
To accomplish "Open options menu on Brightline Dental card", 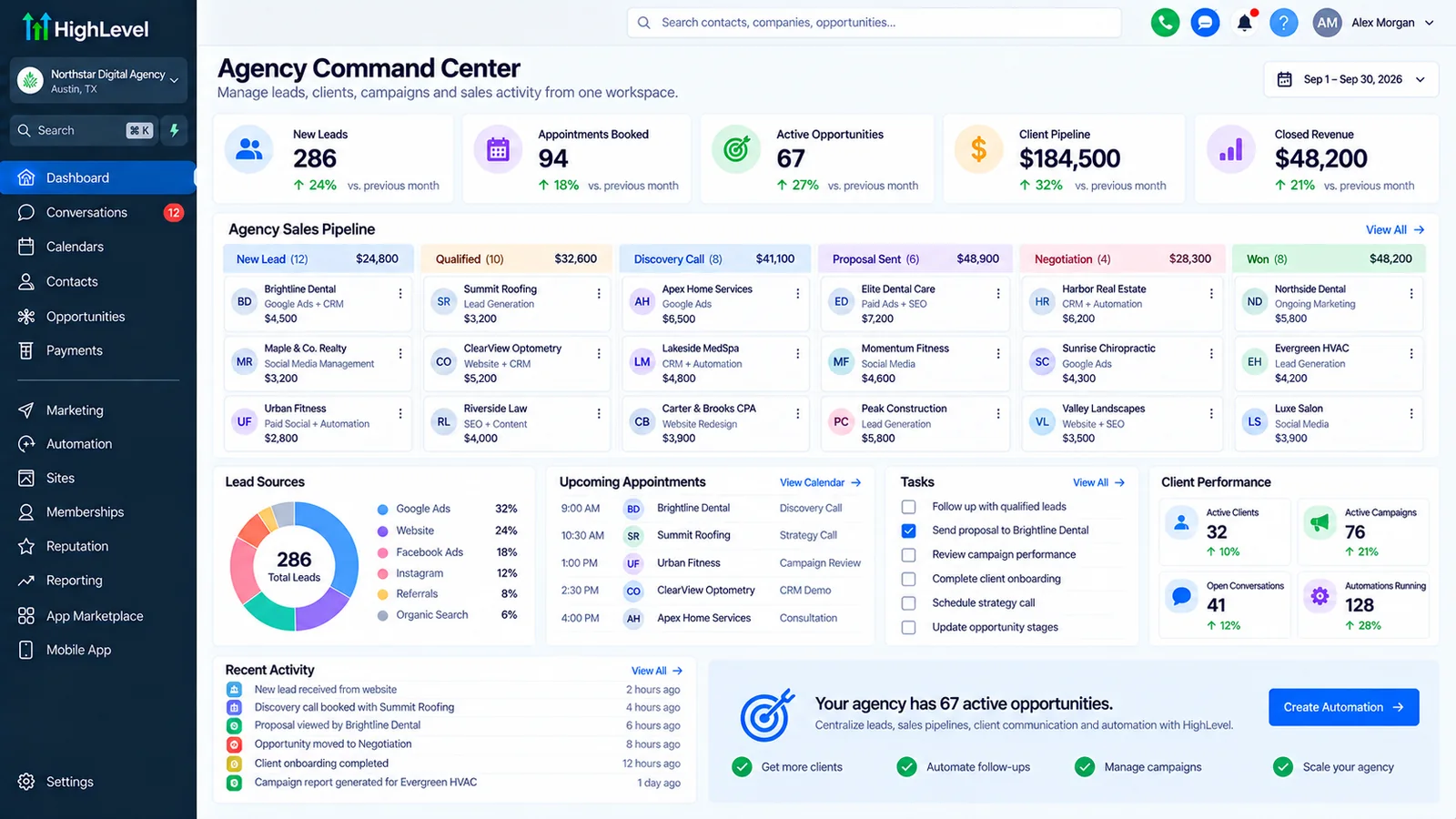I will point(400,294).
